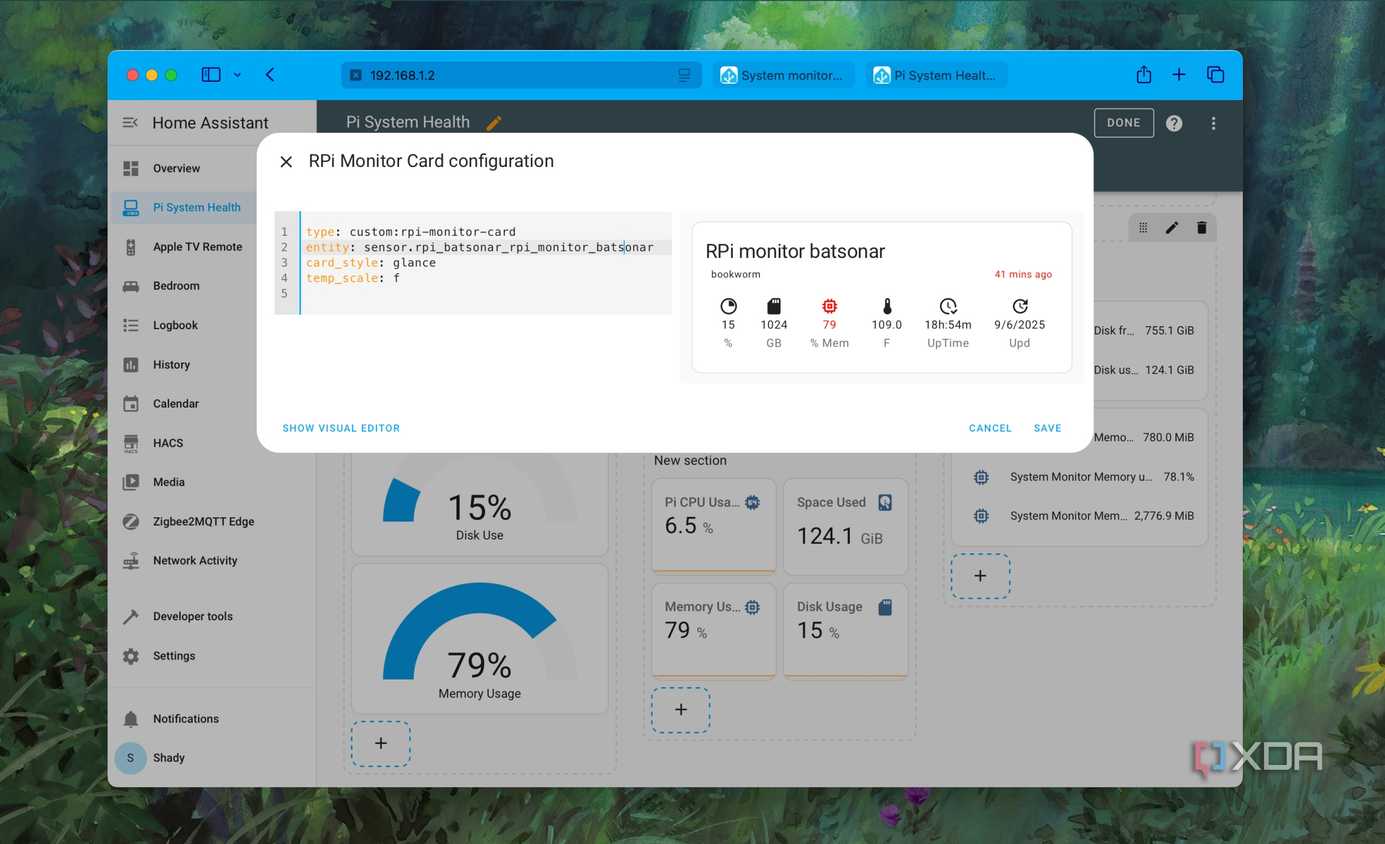Open Zigbee2MQTT Edge icon
Viewport: 1385px width, 844px height.
pos(131,521)
